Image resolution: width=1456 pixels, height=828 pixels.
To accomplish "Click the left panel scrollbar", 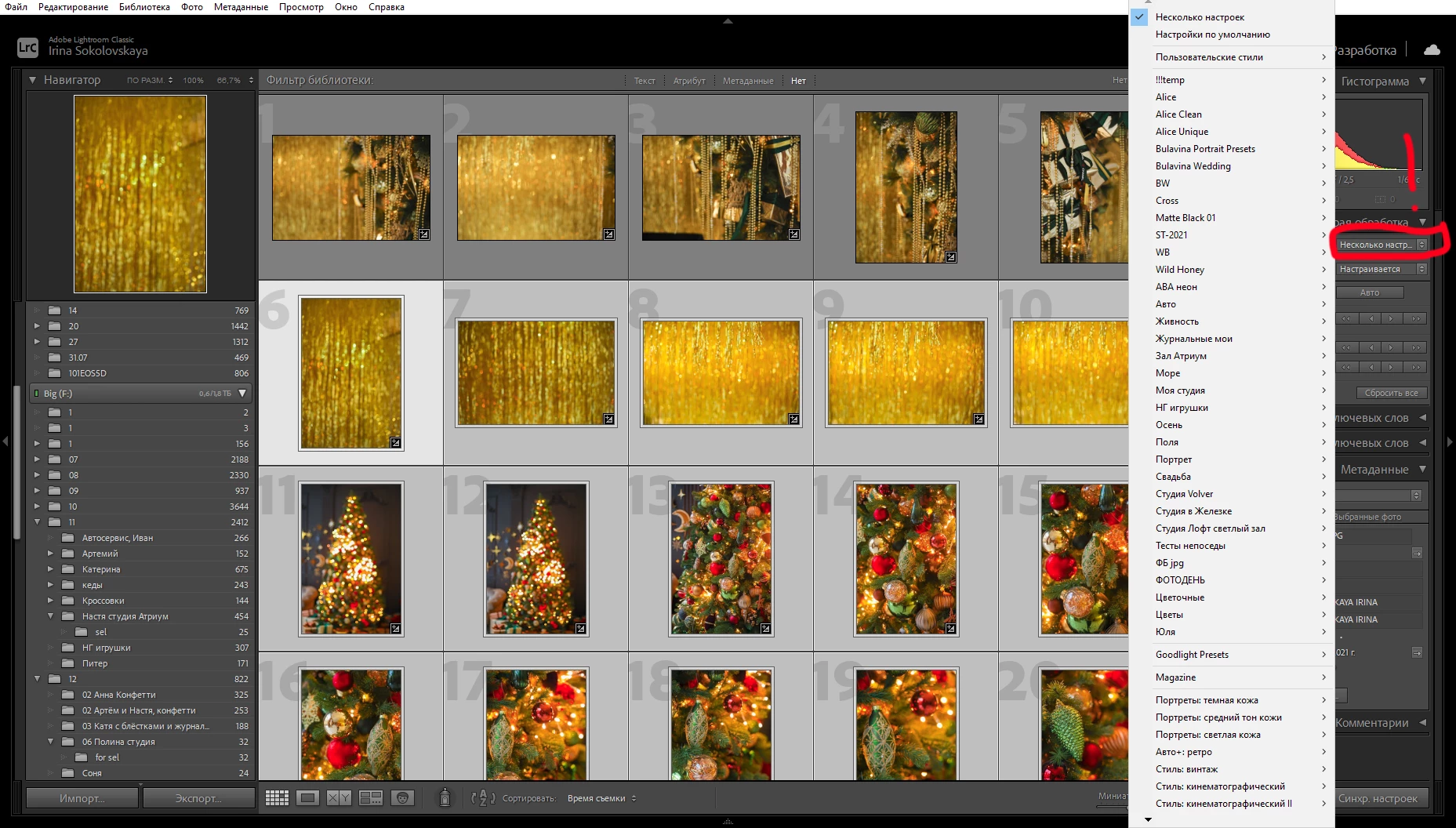I will pyautogui.click(x=17, y=462).
